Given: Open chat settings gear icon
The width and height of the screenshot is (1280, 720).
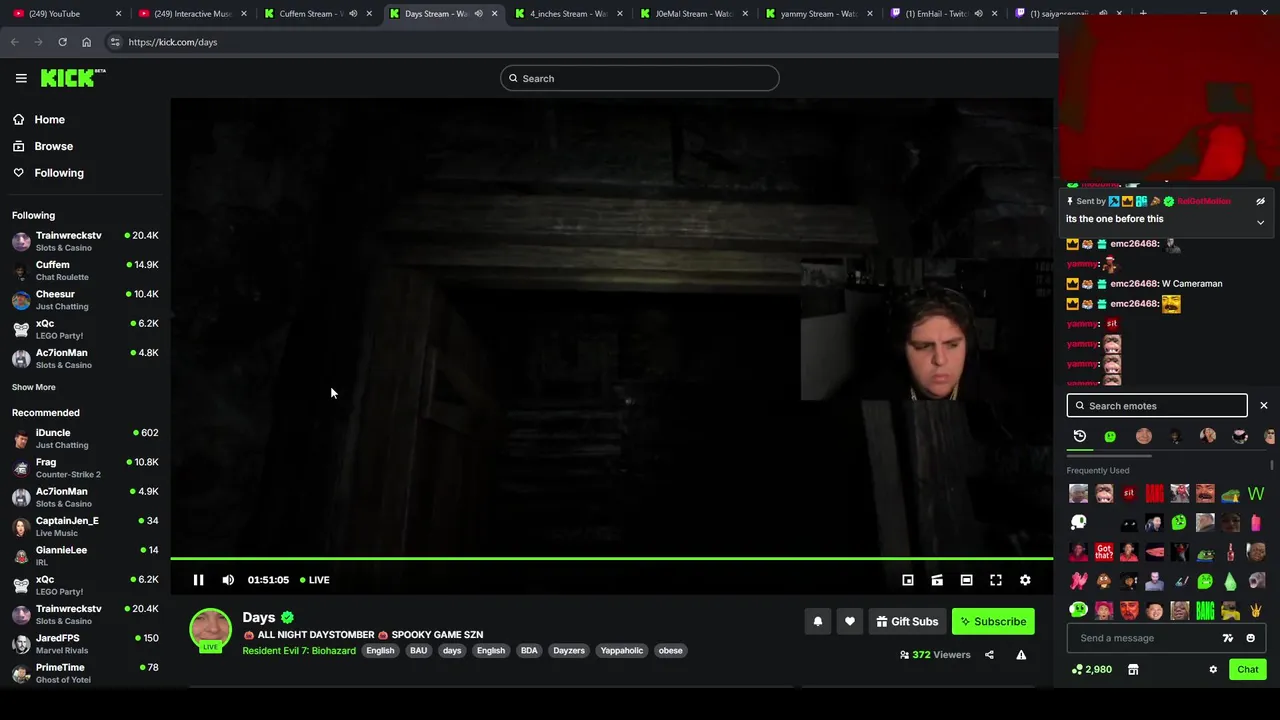Looking at the screenshot, I should [1213, 670].
